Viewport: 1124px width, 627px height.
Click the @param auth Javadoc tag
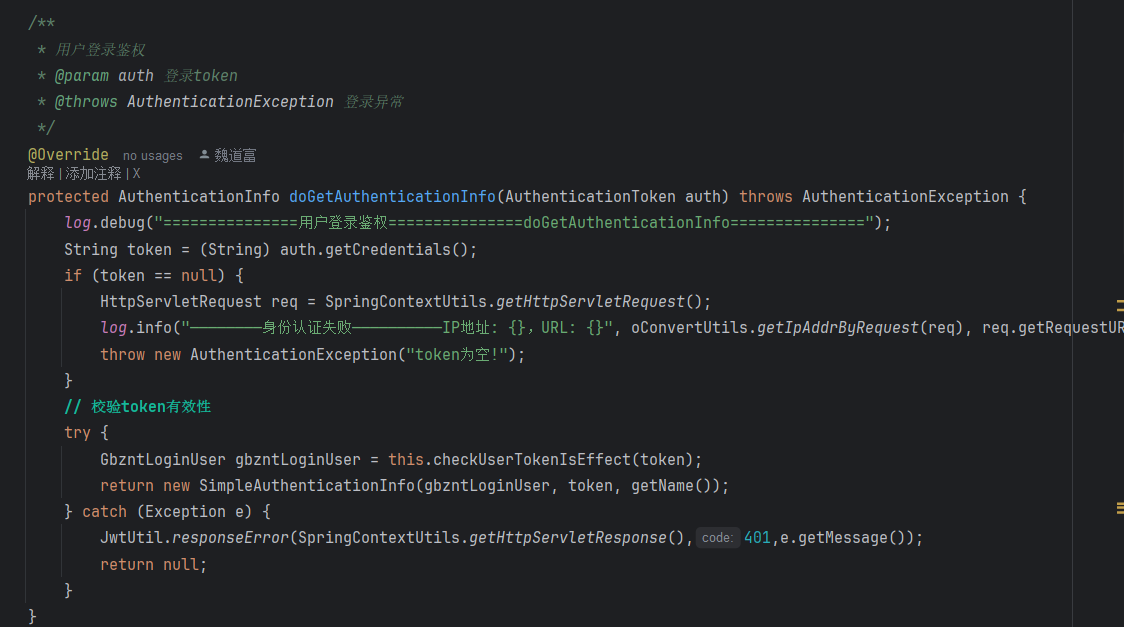coord(104,76)
